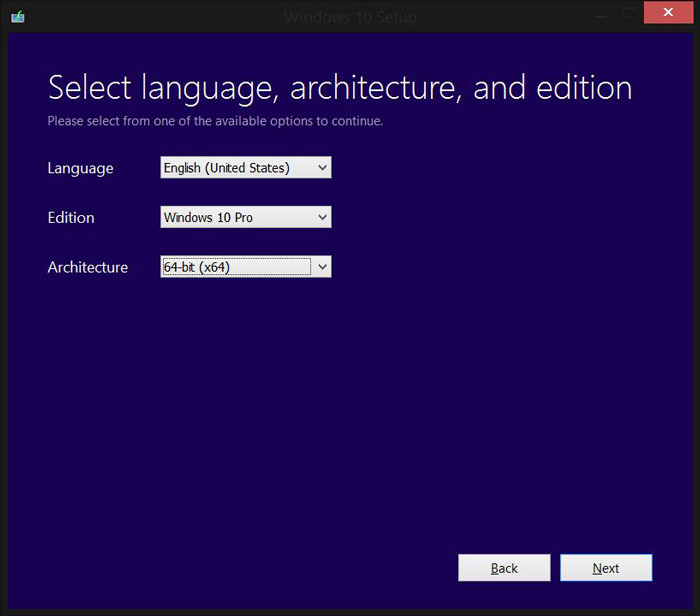The image size is (700, 616).
Task: Select the English (United States) language field
Action: 236,168
